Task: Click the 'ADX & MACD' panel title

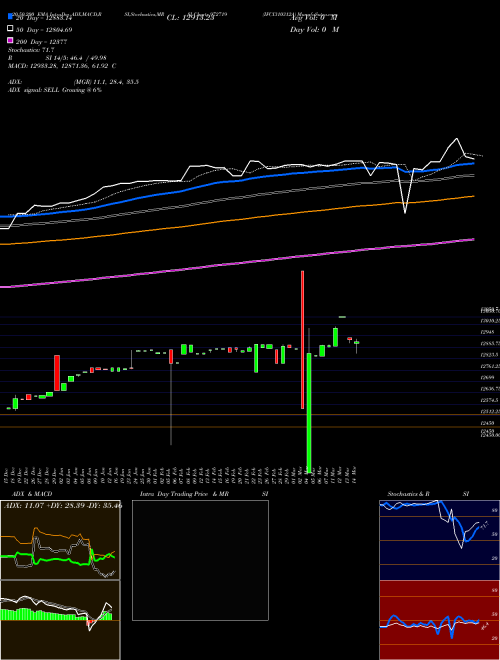Action: click(32, 494)
